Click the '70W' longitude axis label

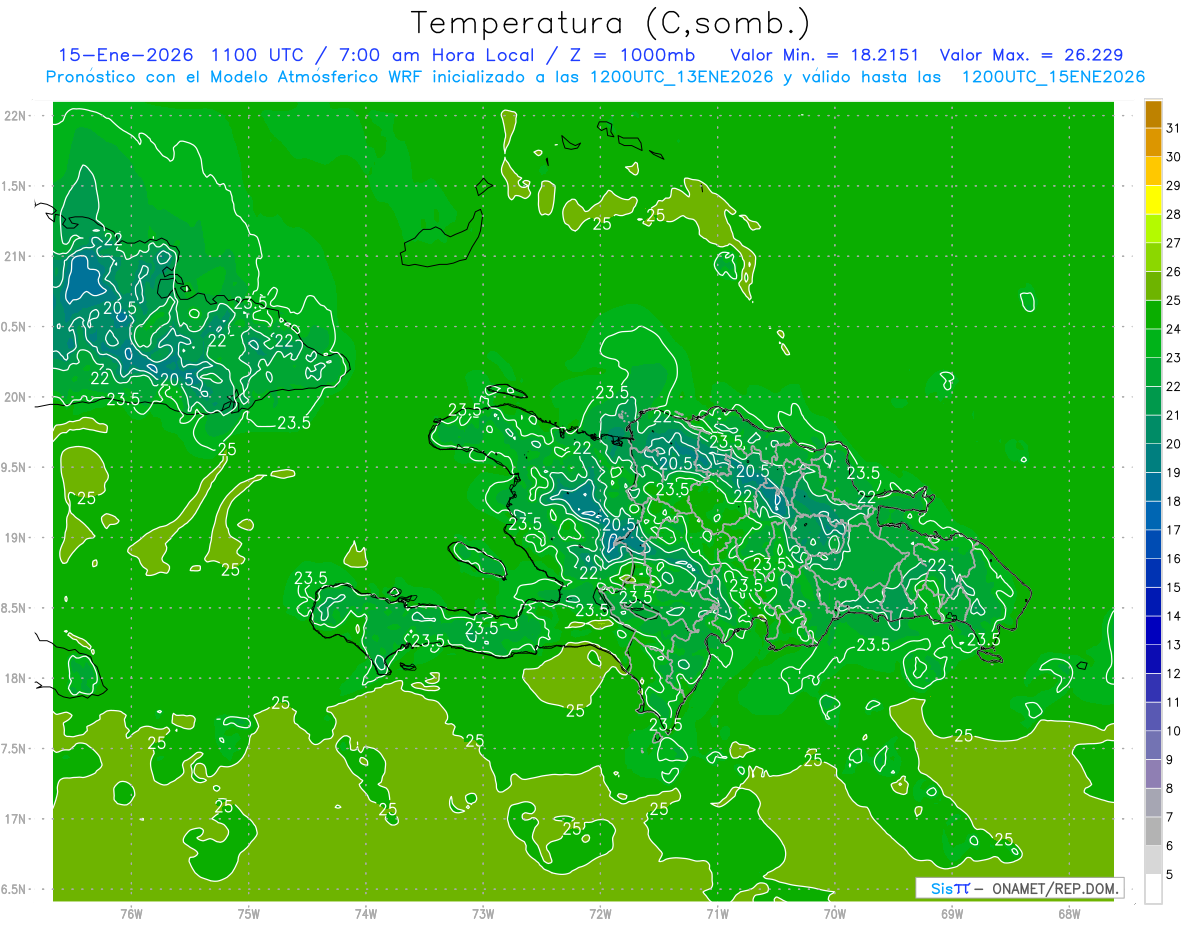click(x=835, y=914)
